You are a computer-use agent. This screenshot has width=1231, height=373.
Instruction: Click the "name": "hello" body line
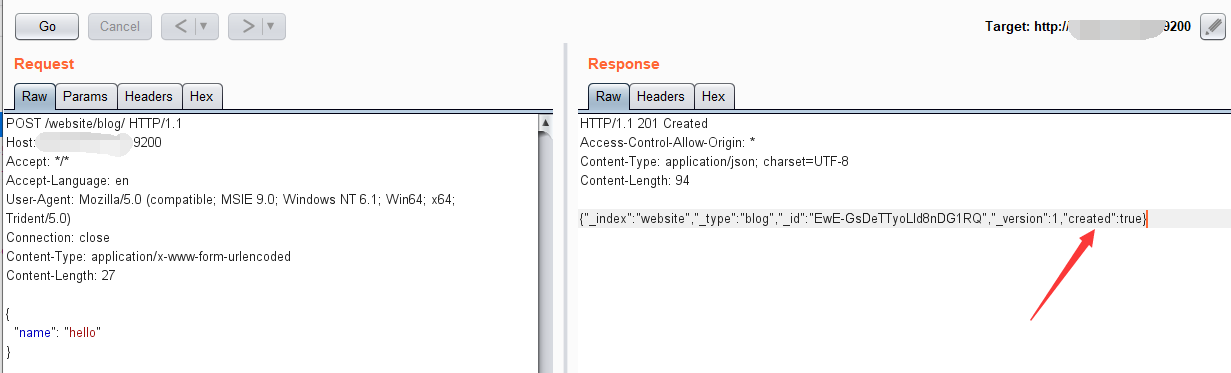[58, 332]
